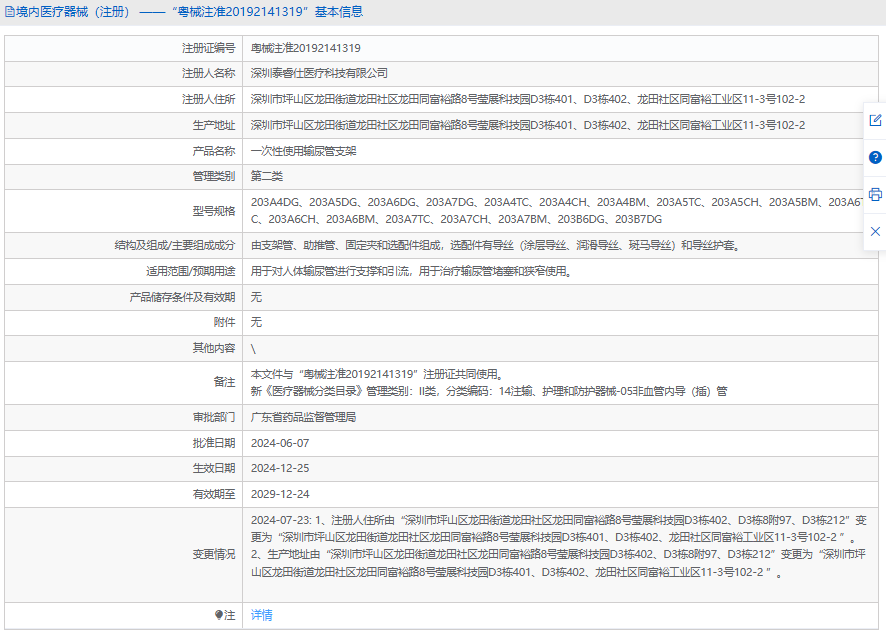Click effective date 2024-12-25
Screen dimensions: 886x634
[280, 468]
